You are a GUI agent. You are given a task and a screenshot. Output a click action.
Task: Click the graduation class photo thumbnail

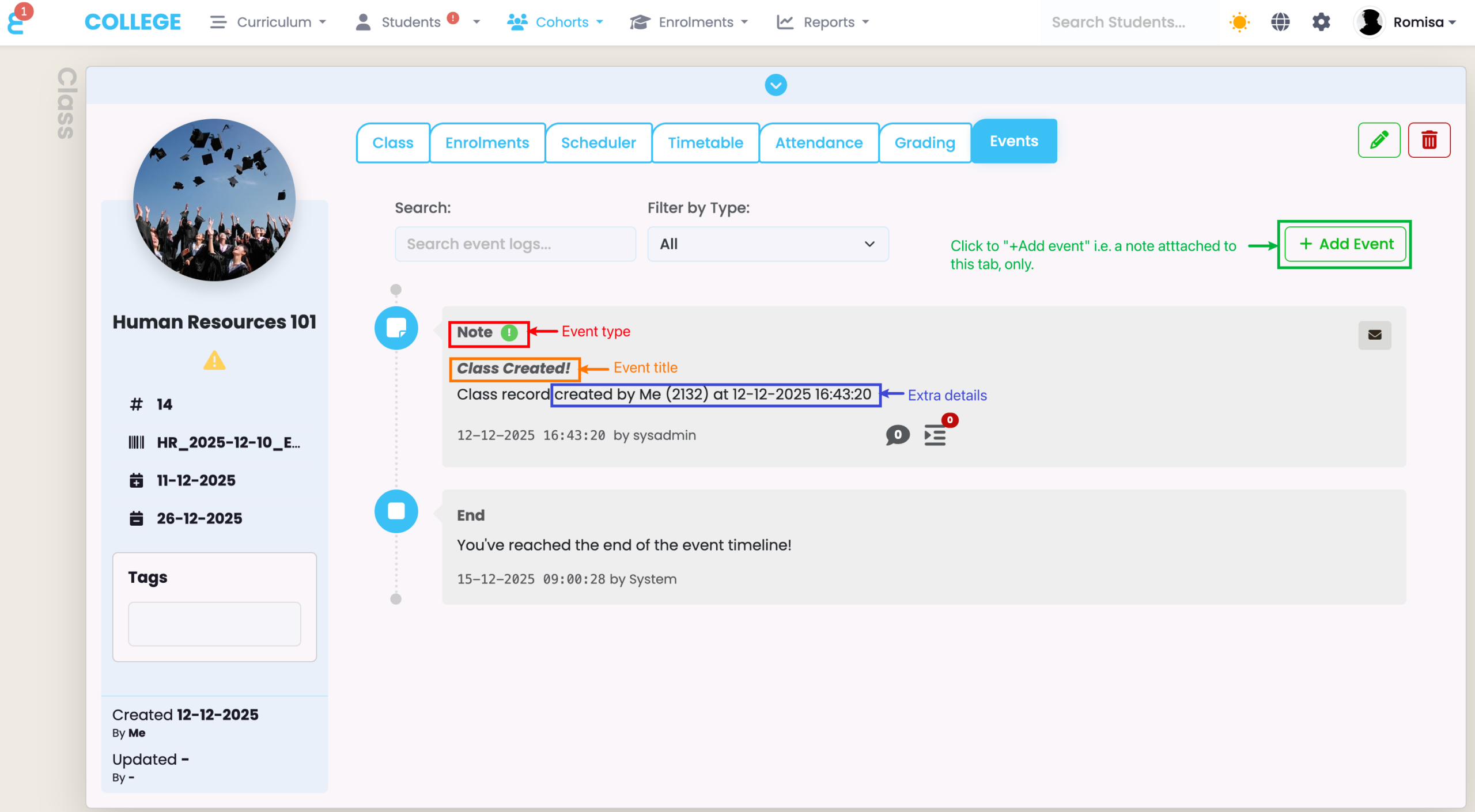[x=214, y=200]
